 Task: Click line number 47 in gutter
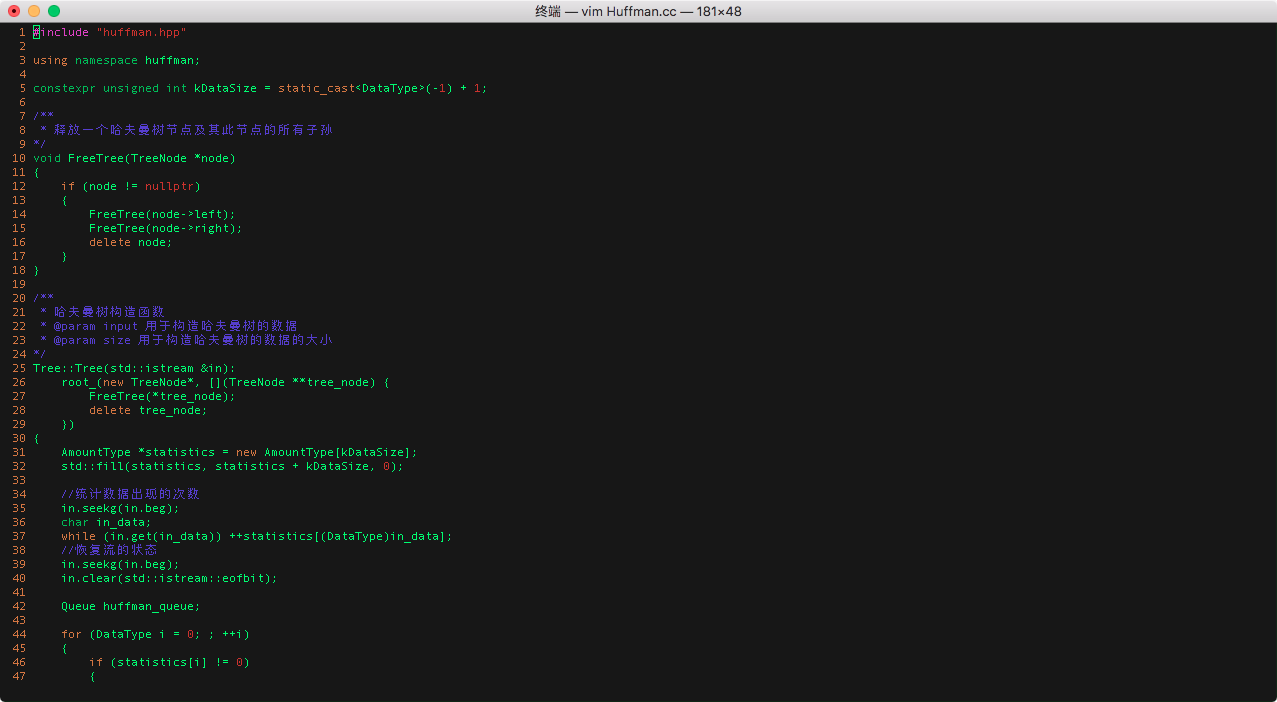click(x=19, y=676)
